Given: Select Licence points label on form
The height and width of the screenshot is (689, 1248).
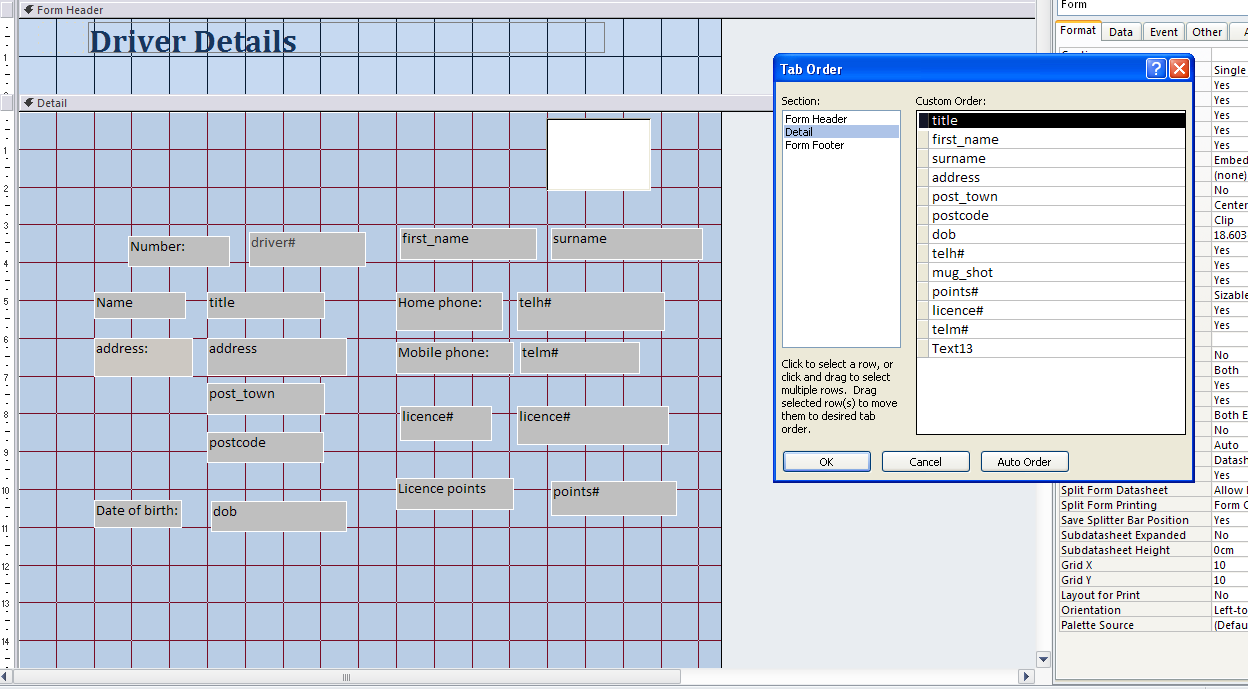Looking at the screenshot, I should click(455, 494).
